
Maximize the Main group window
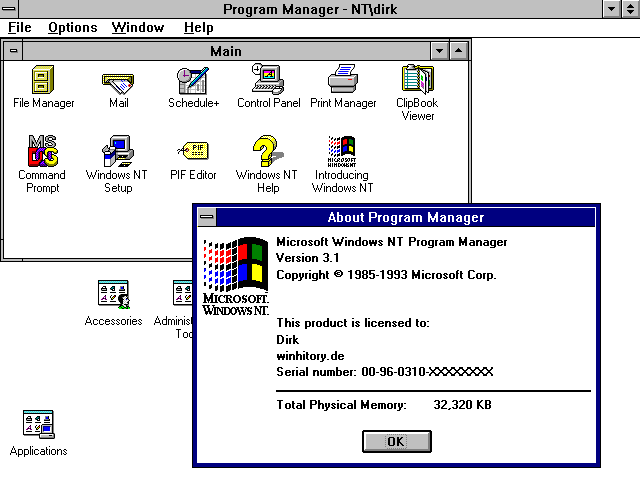tap(458, 51)
